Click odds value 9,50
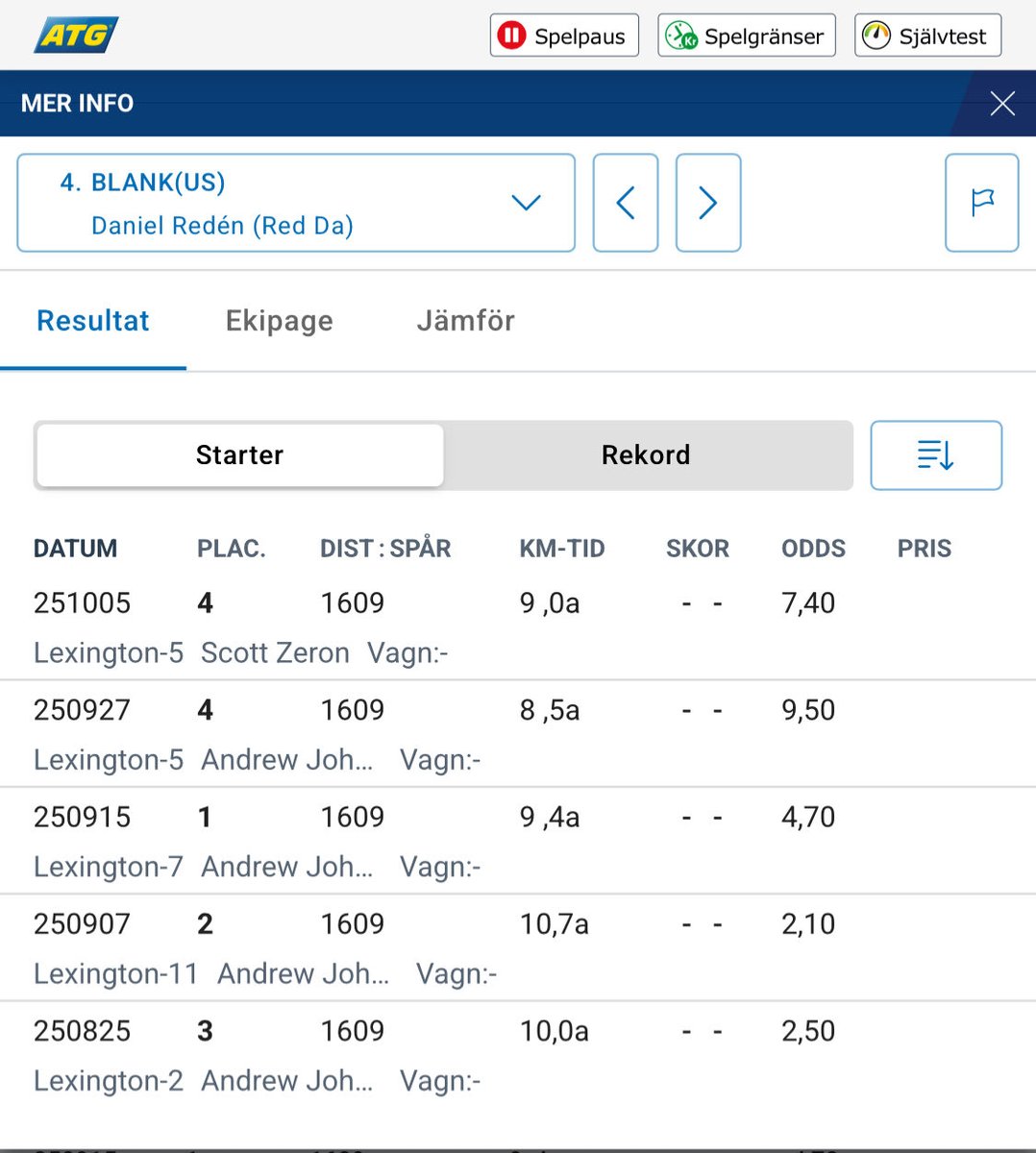1036x1153 pixels. [808, 710]
